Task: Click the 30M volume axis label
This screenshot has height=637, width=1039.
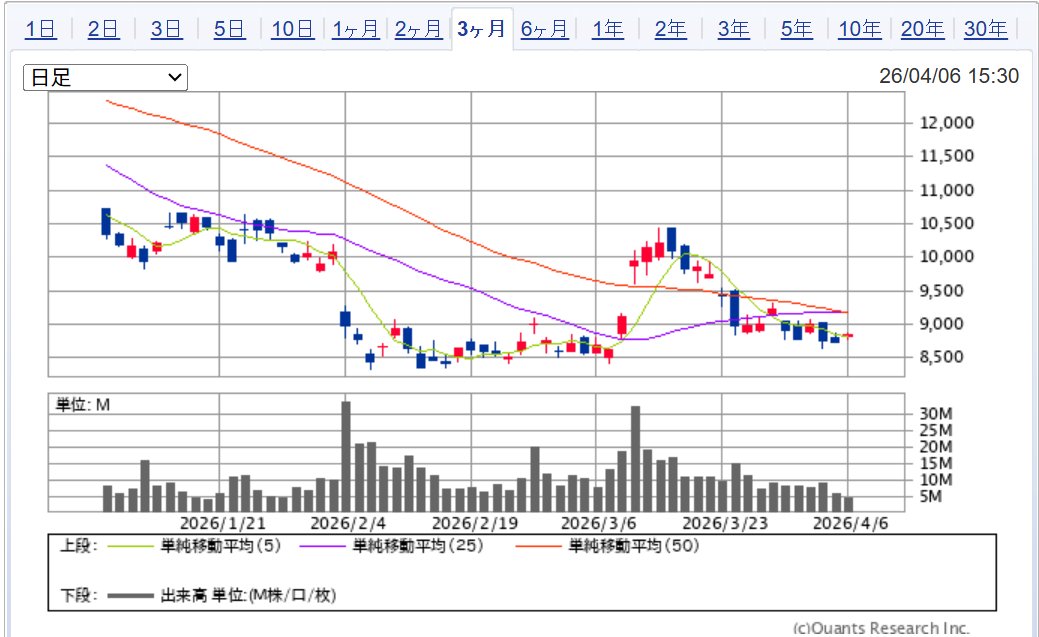Action: tap(936, 414)
